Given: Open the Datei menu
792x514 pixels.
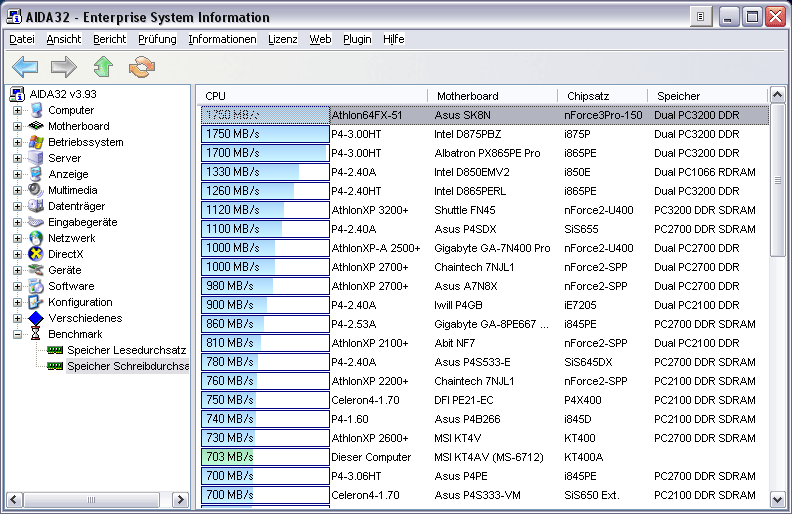Looking at the screenshot, I should click(x=21, y=39).
